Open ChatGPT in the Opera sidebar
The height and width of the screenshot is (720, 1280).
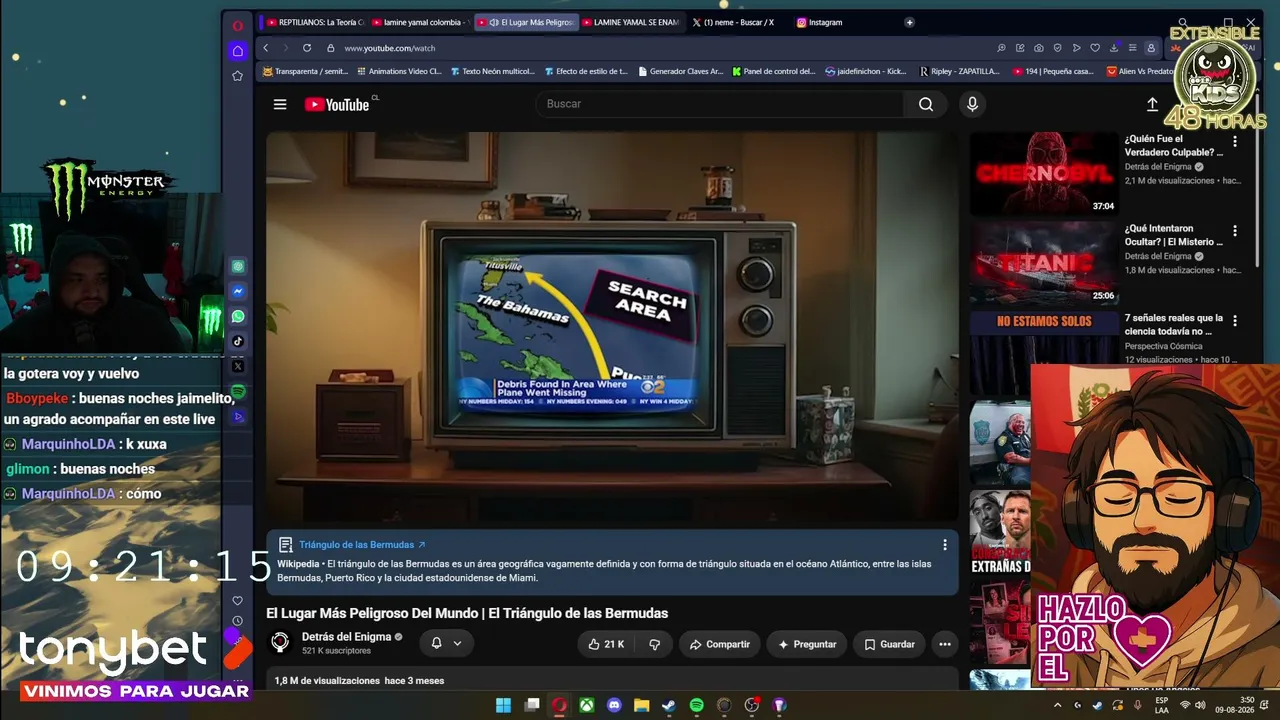click(x=238, y=267)
